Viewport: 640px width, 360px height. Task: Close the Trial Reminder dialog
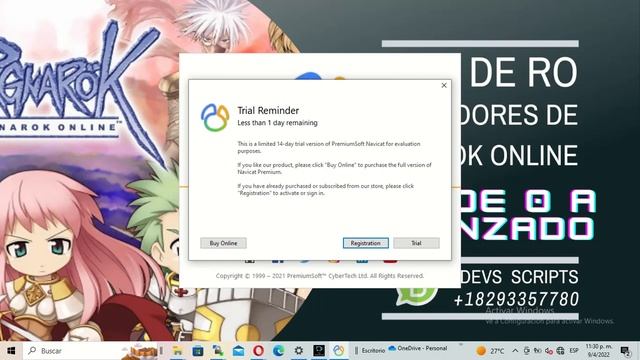point(444,85)
